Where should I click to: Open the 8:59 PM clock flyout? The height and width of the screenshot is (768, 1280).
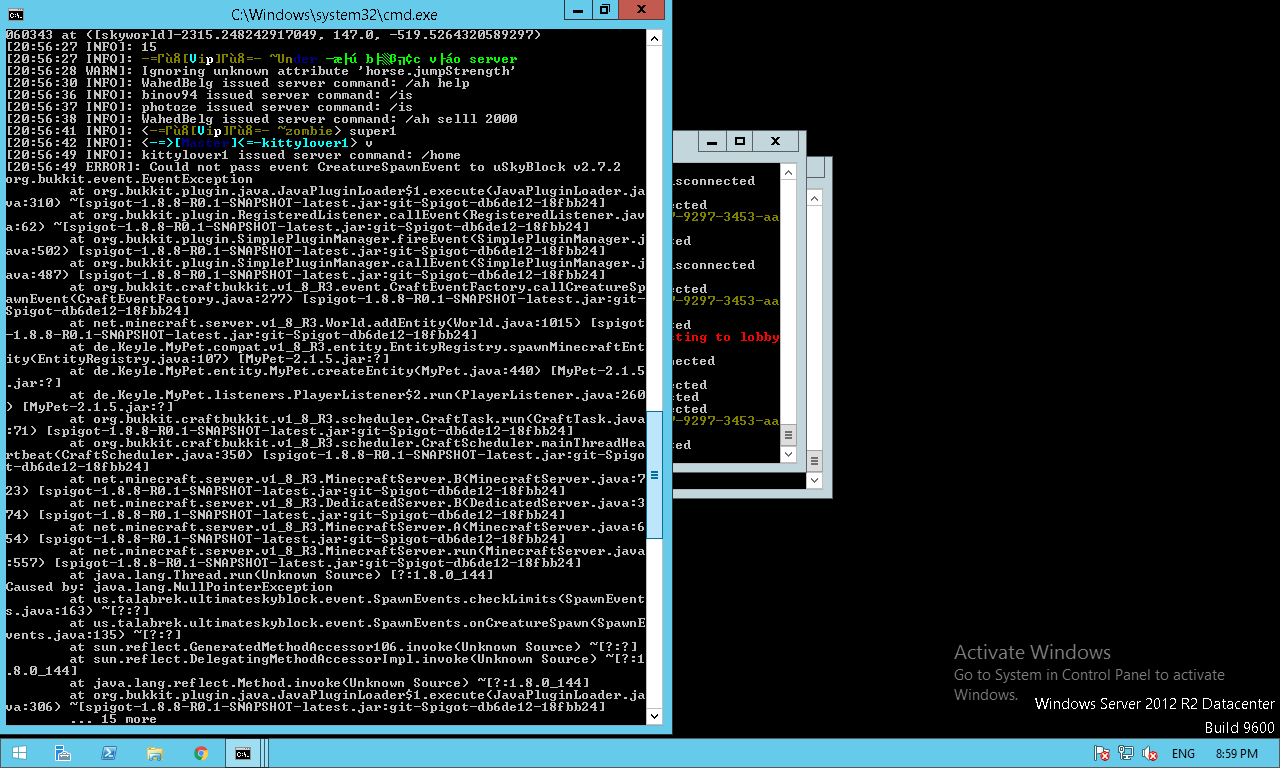1235,753
